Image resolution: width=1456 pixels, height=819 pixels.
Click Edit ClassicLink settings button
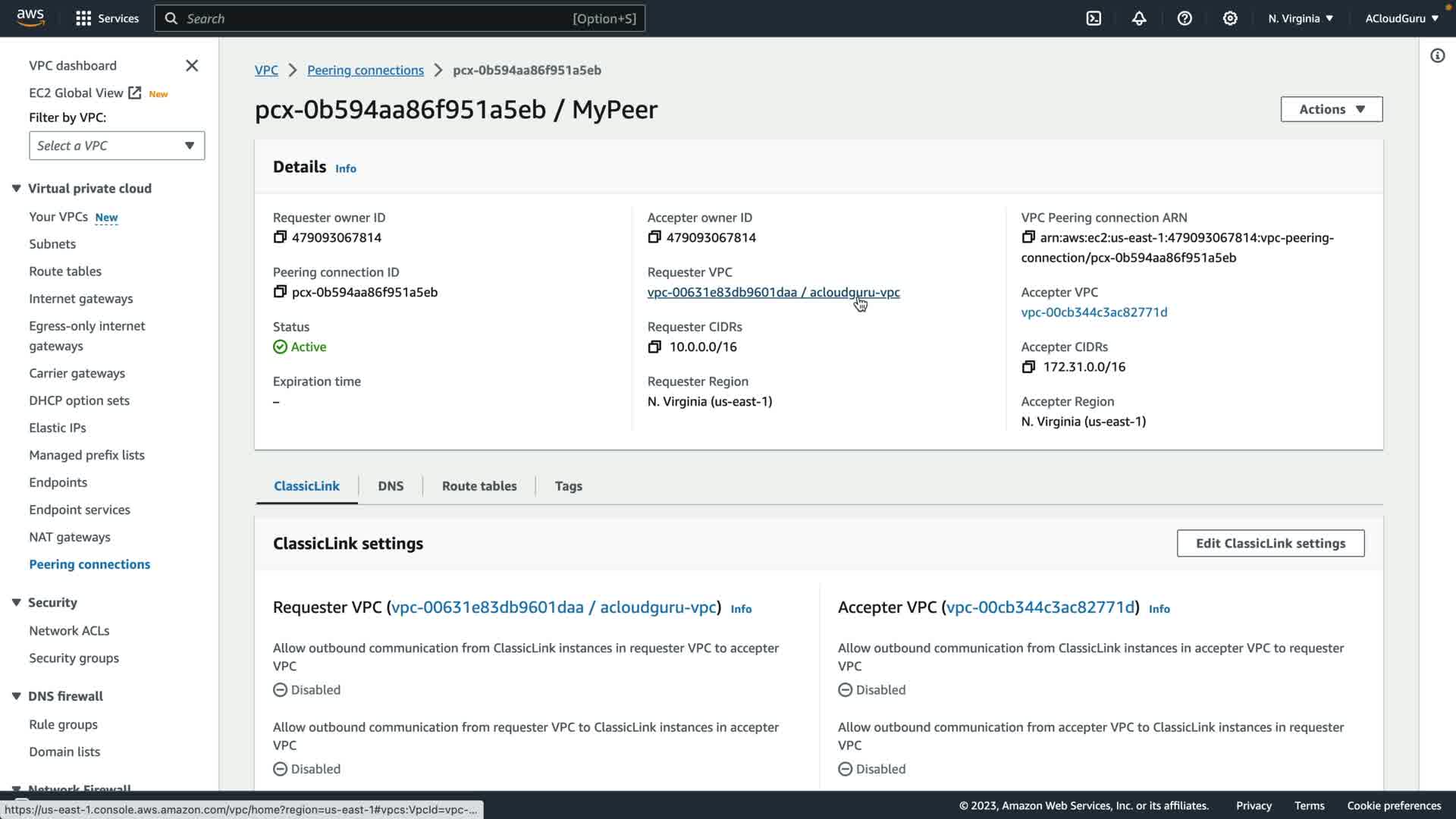coord(1270,543)
